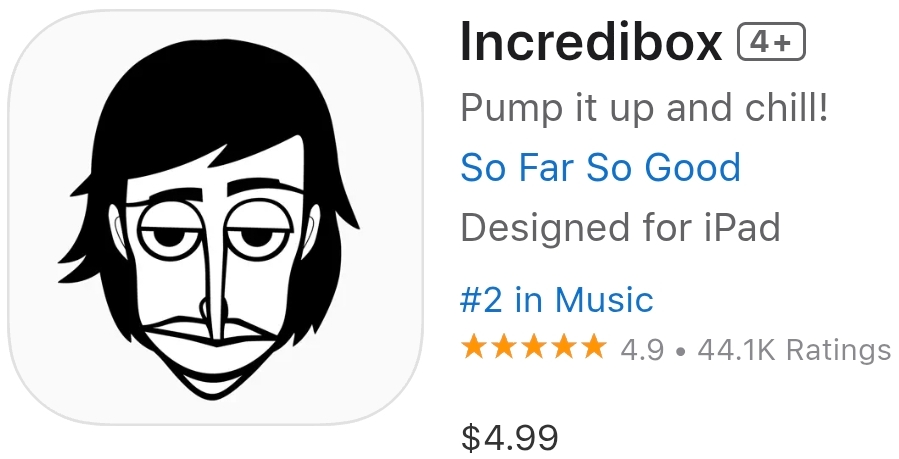Click the character's nose in app icon
899x459 pixels.
pyautogui.click(x=210, y=298)
